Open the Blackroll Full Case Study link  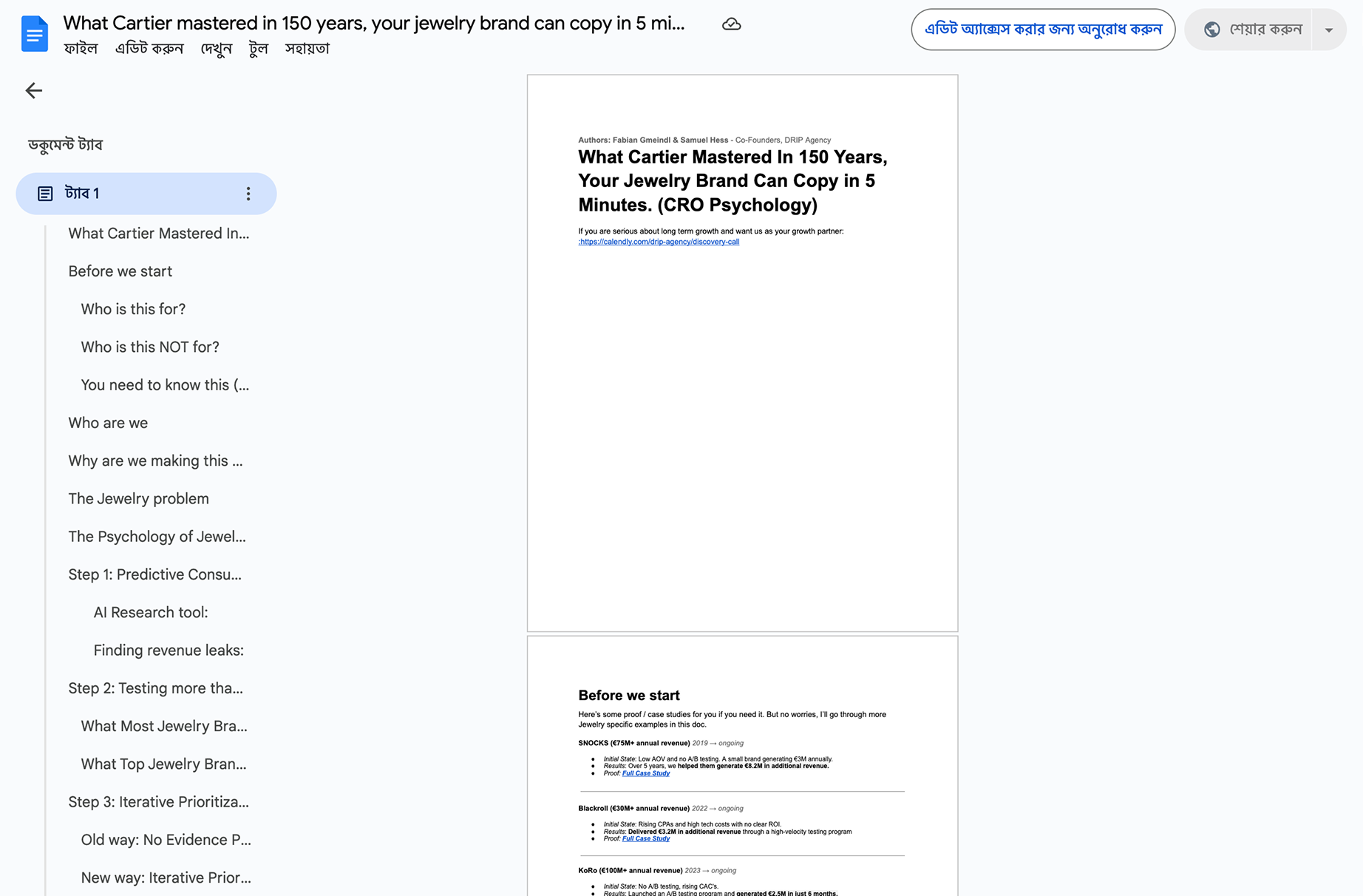[646, 838]
